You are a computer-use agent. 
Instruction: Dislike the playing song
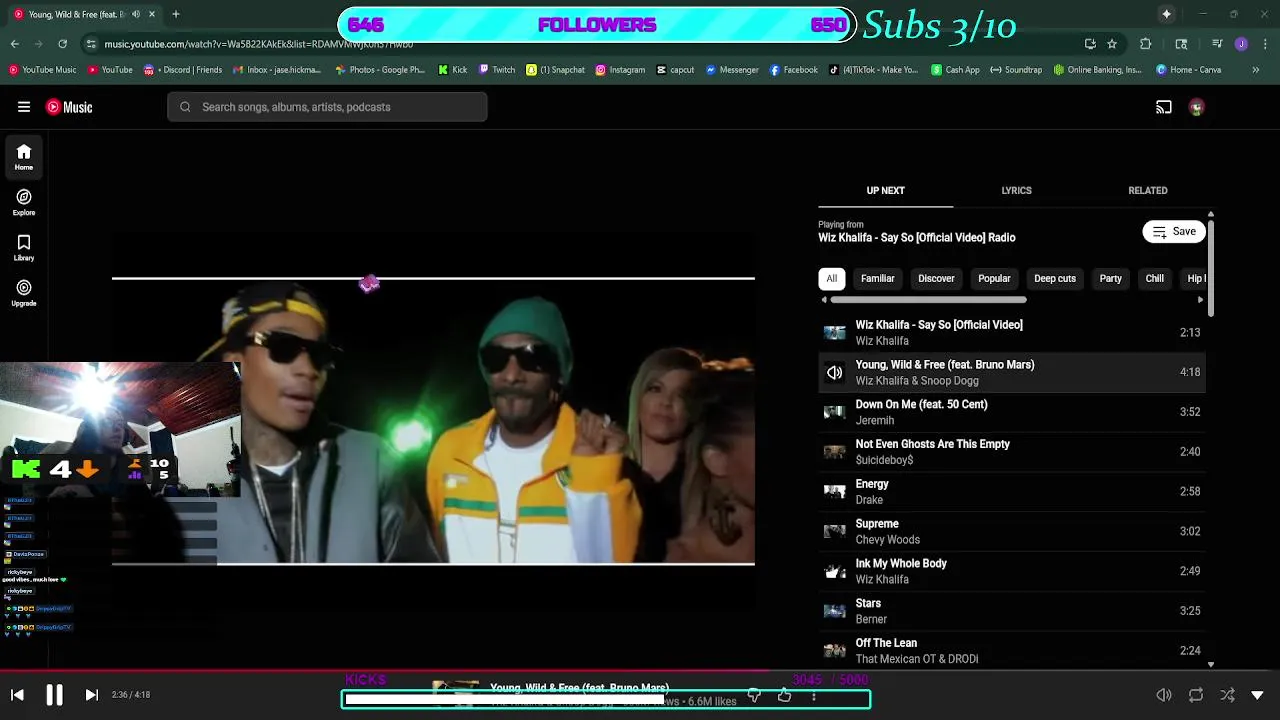(x=755, y=695)
